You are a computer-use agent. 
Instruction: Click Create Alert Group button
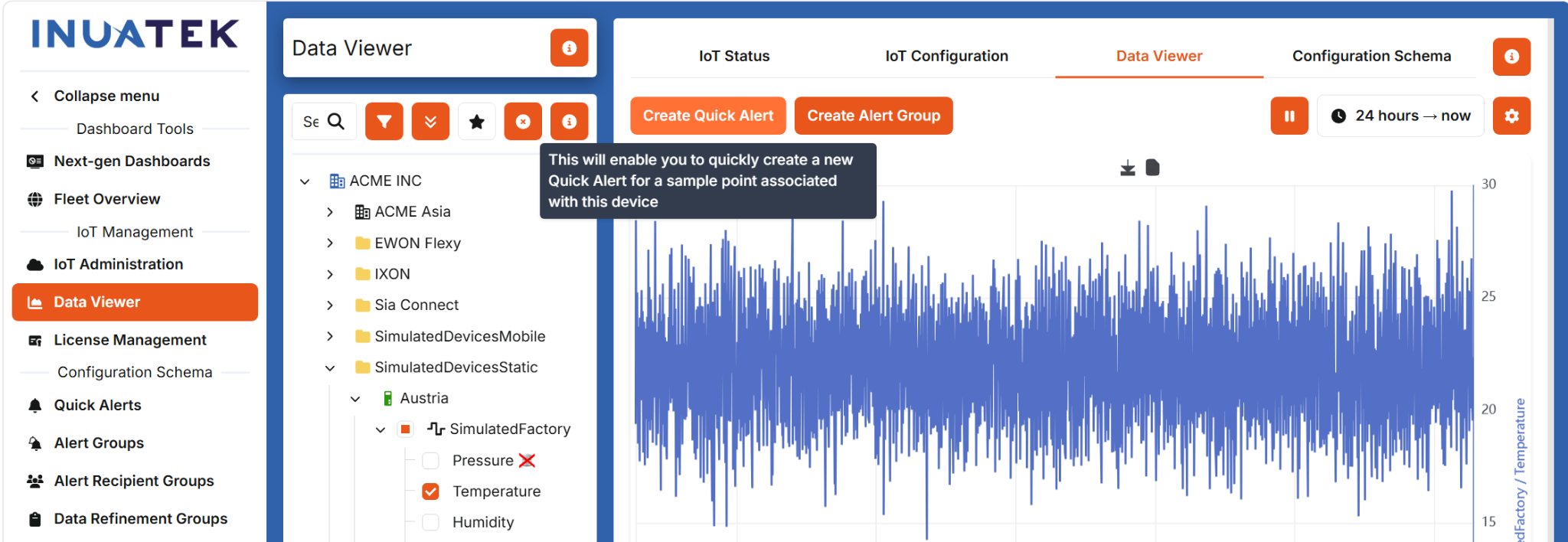click(x=874, y=116)
